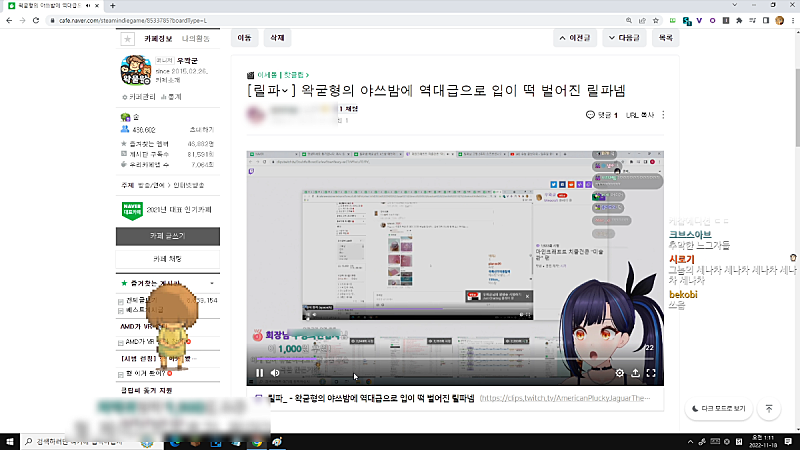Open the tab search chevron dropdown
Screen dimensions: 800x450
click(734, 5)
